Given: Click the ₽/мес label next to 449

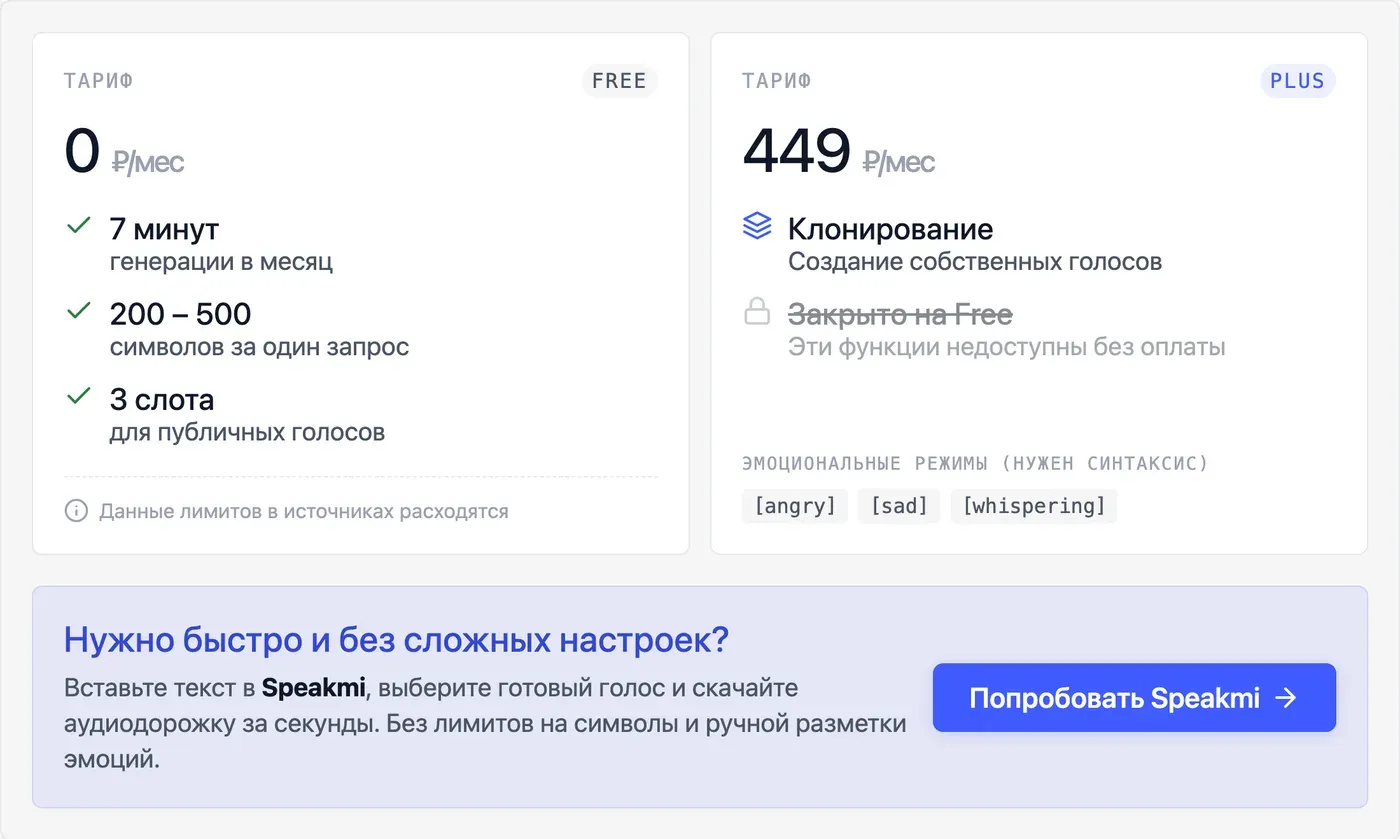Looking at the screenshot, I should [899, 162].
